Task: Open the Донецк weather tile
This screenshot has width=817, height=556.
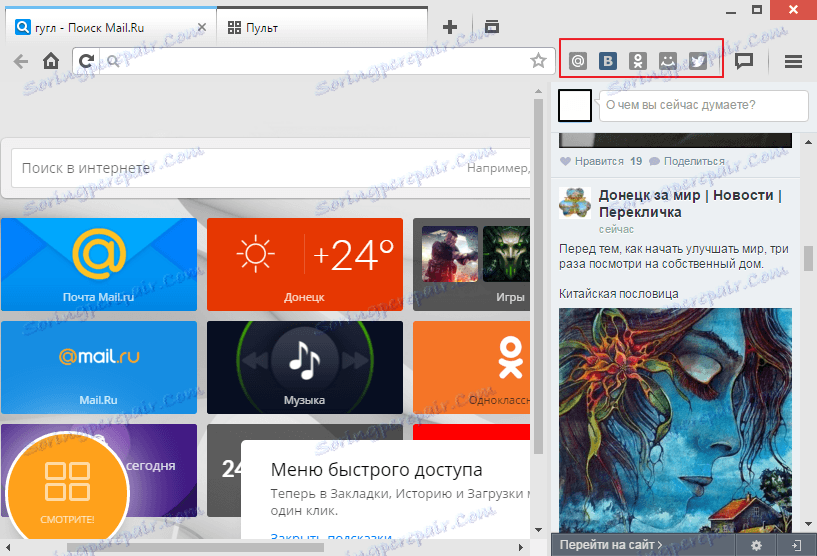Action: coord(305,264)
